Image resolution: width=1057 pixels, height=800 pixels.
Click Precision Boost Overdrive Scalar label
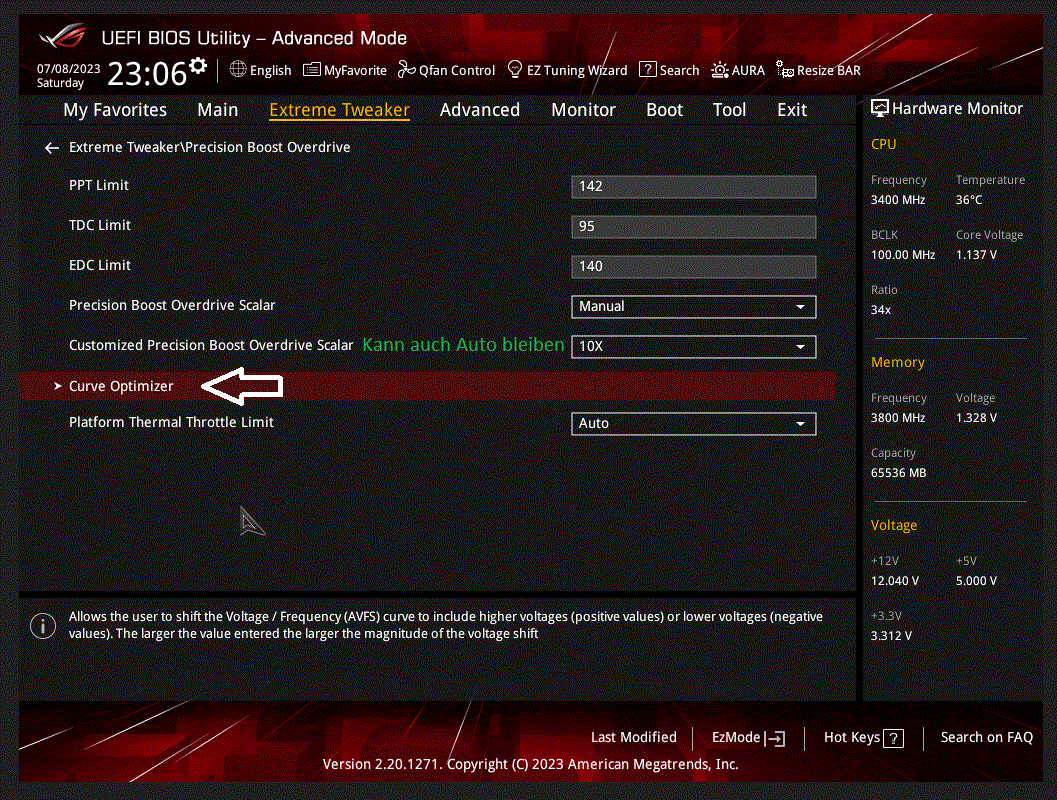pos(172,305)
